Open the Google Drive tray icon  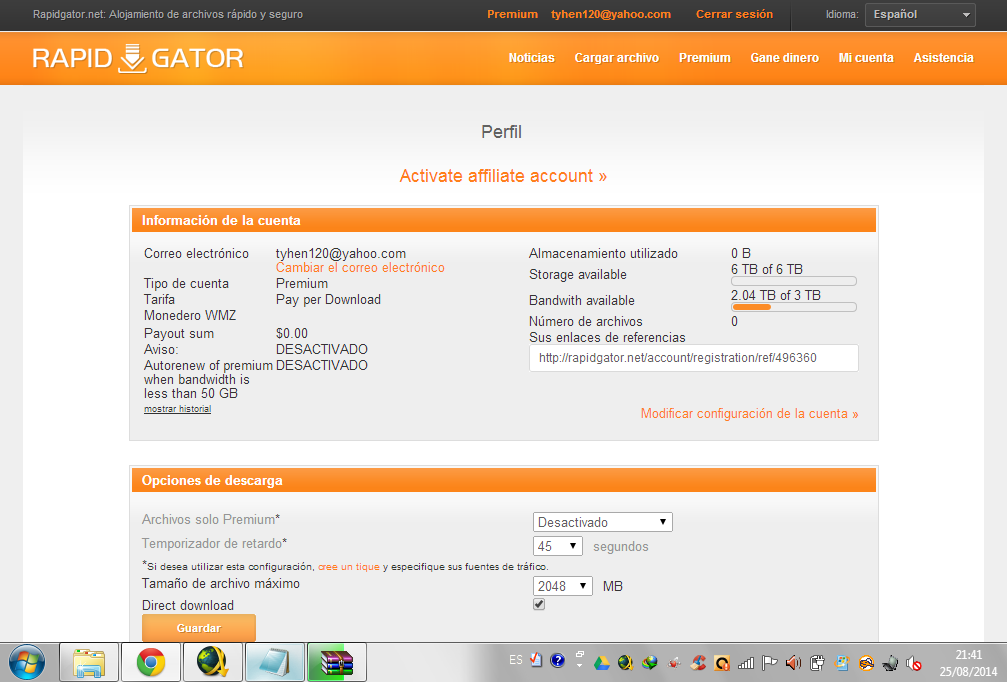coord(601,663)
